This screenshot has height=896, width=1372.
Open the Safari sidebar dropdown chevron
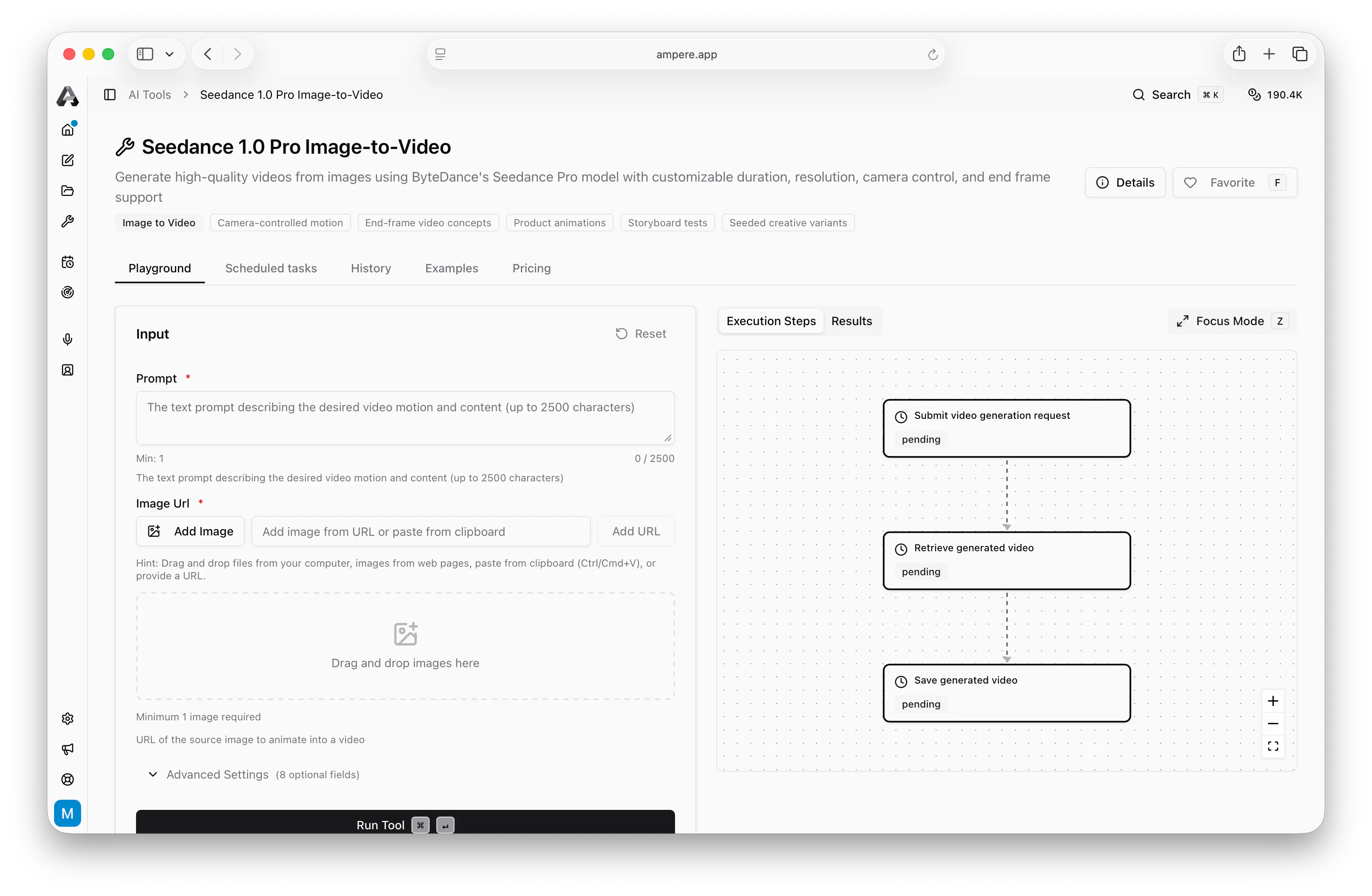[169, 54]
